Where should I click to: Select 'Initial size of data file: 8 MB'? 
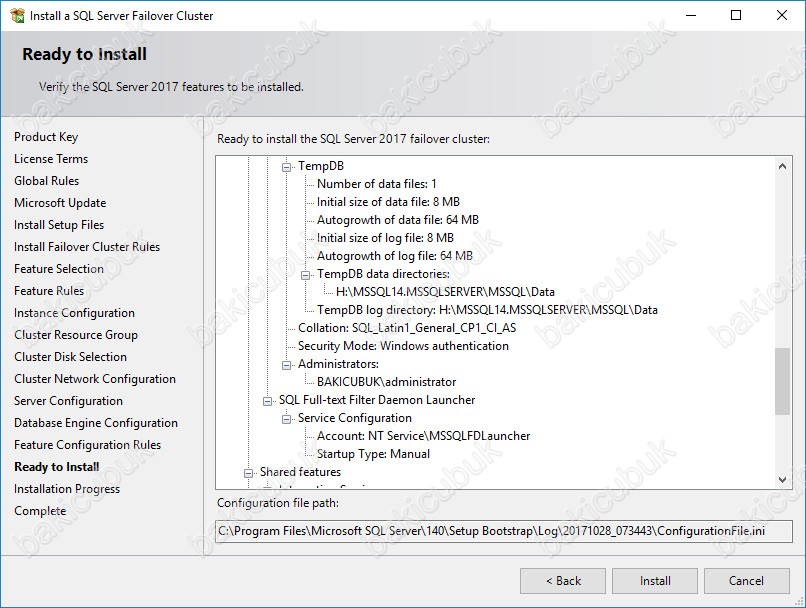coord(389,202)
